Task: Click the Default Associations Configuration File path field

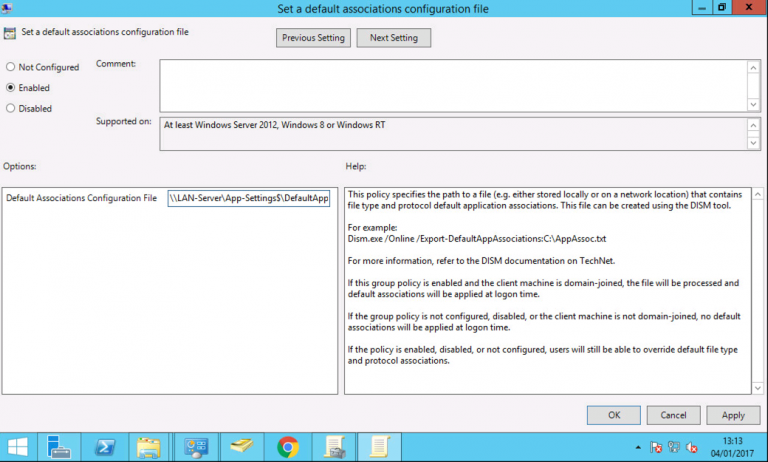Action: [249, 198]
